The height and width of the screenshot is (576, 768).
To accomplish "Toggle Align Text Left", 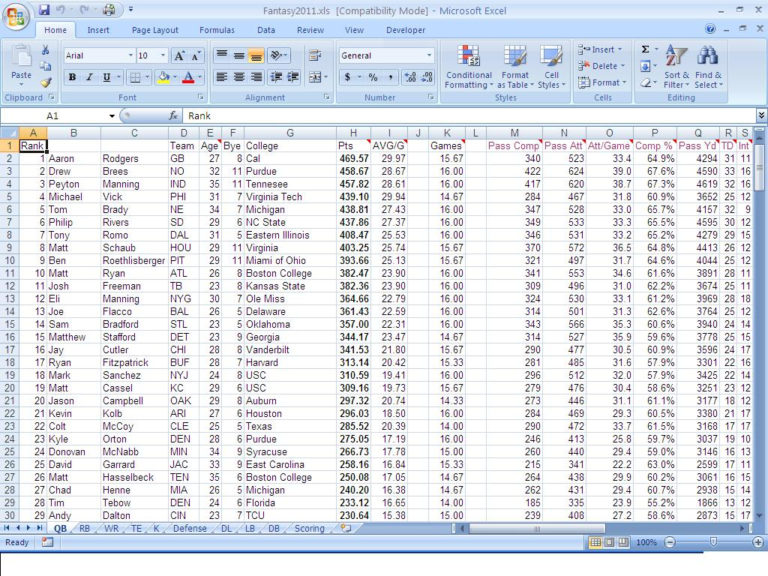I will coord(222,77).
